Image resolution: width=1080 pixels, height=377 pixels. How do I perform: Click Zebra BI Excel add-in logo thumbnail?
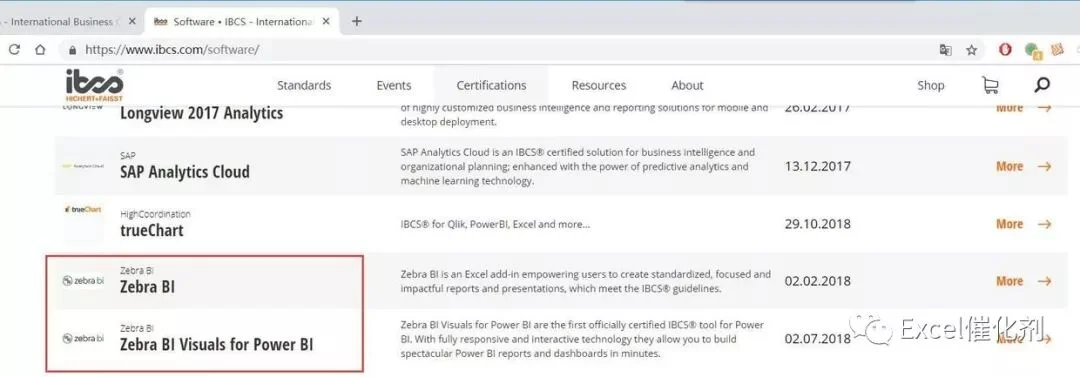coord(83,281)
